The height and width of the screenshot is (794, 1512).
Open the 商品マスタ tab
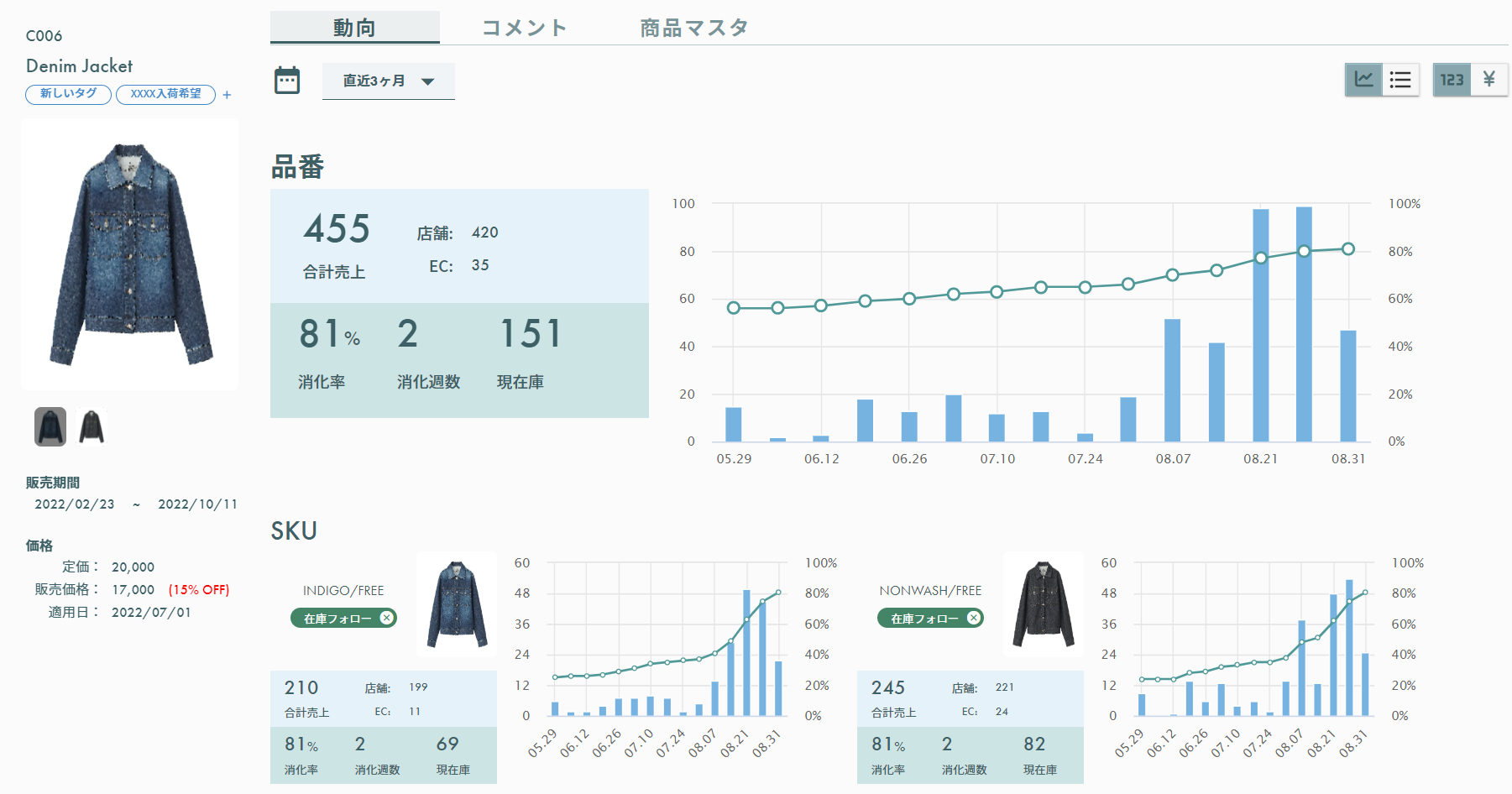693,26
